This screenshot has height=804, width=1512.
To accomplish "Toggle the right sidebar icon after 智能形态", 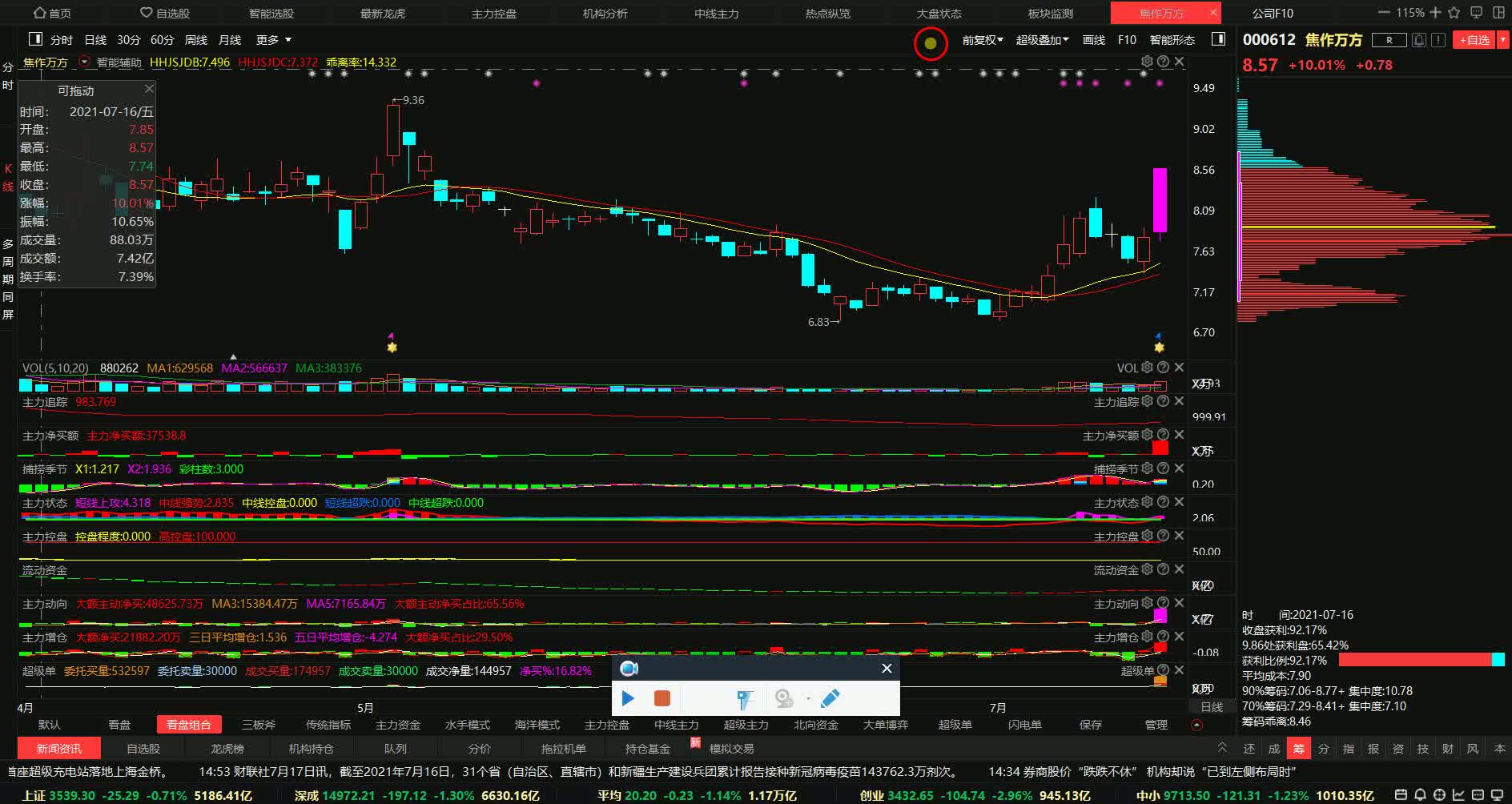I will [1218, 39].
